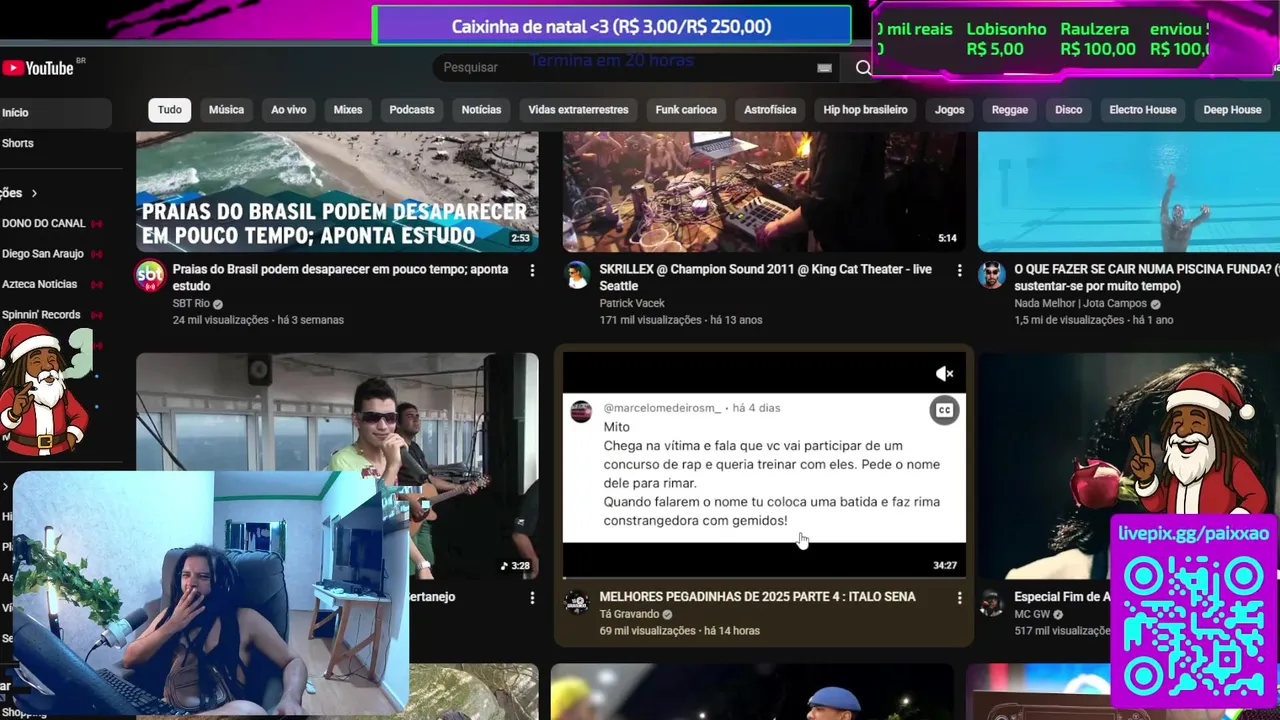Open the MC GW channel name
The image size is (1280, 720).
(1032, 614)
